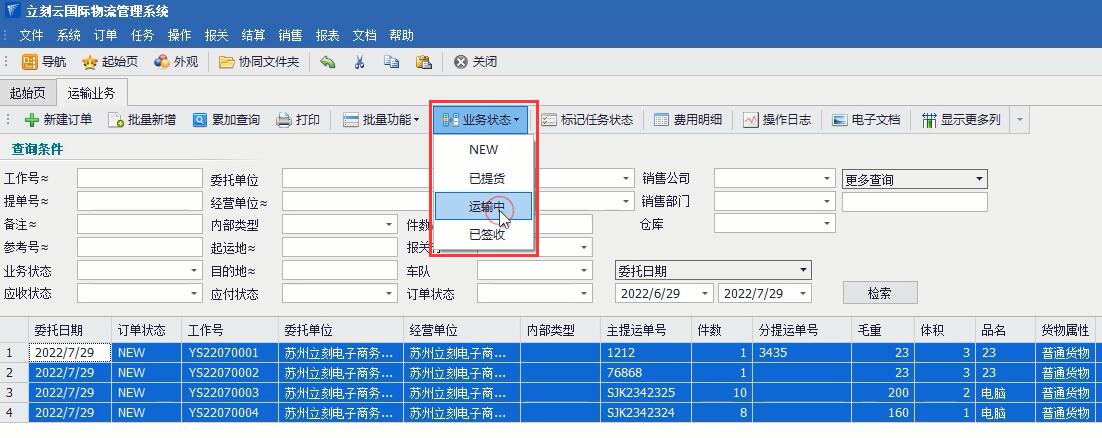Expand the 更多查询 combo box
Image resolution: width=1102 pixels, height=438 pixels.
[978, 180]
